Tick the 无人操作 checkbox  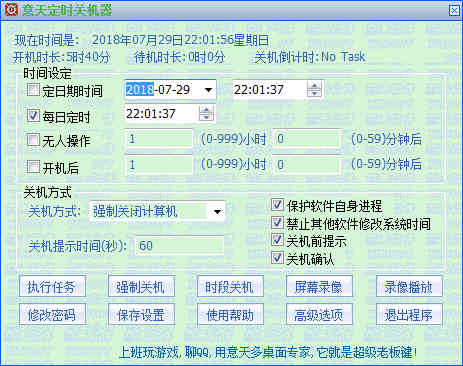tap(33, 140)
